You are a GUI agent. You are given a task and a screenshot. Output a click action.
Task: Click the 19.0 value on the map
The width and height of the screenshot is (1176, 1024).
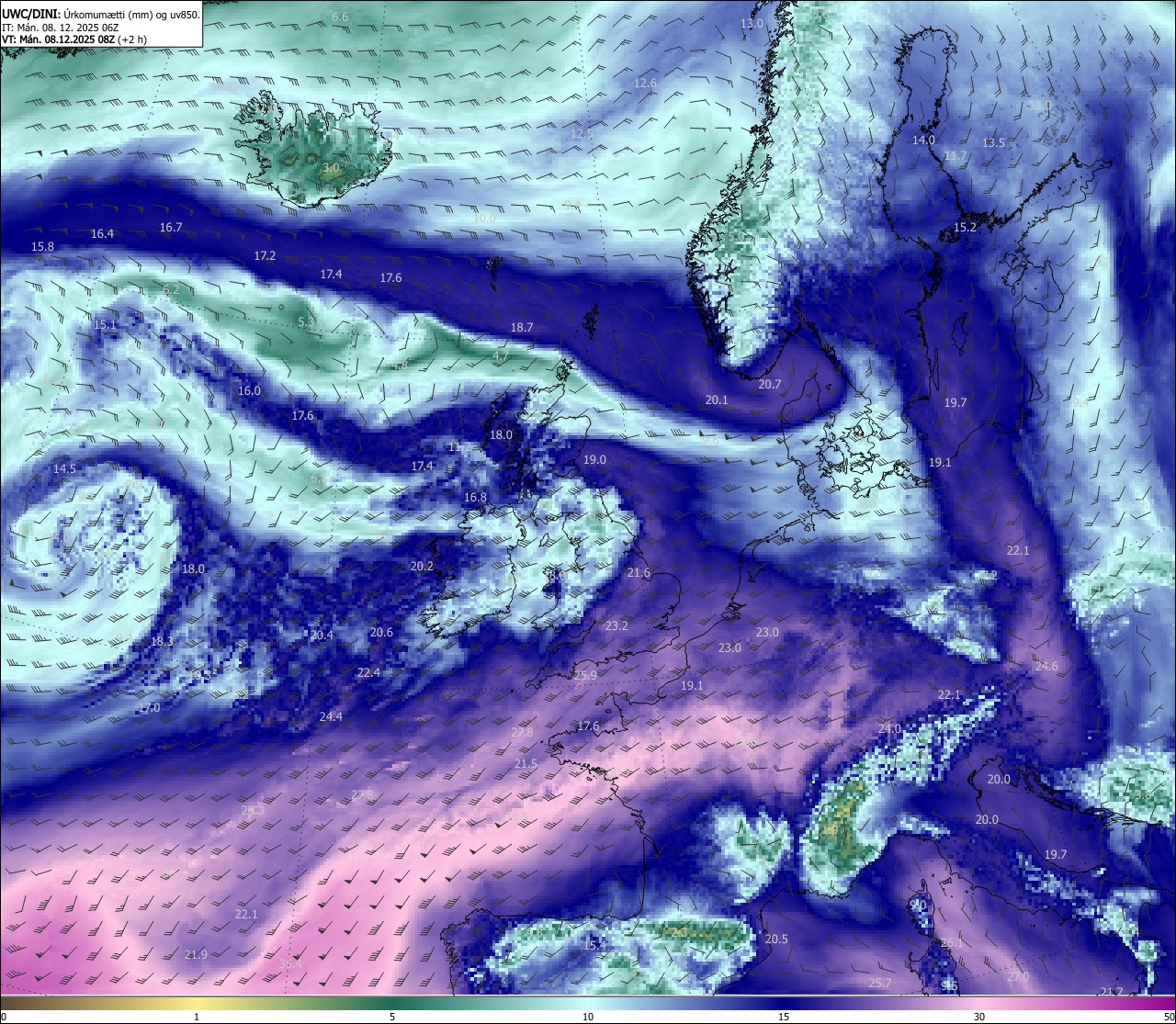coord(594,460)
